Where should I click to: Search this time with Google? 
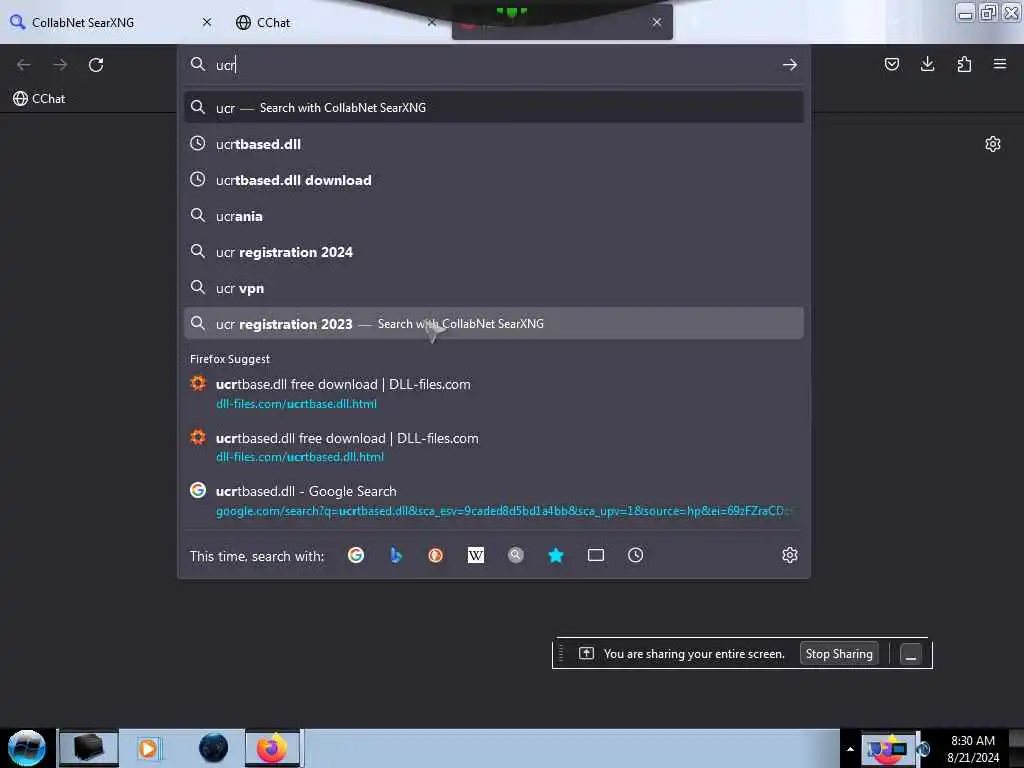tap(356, 555)
